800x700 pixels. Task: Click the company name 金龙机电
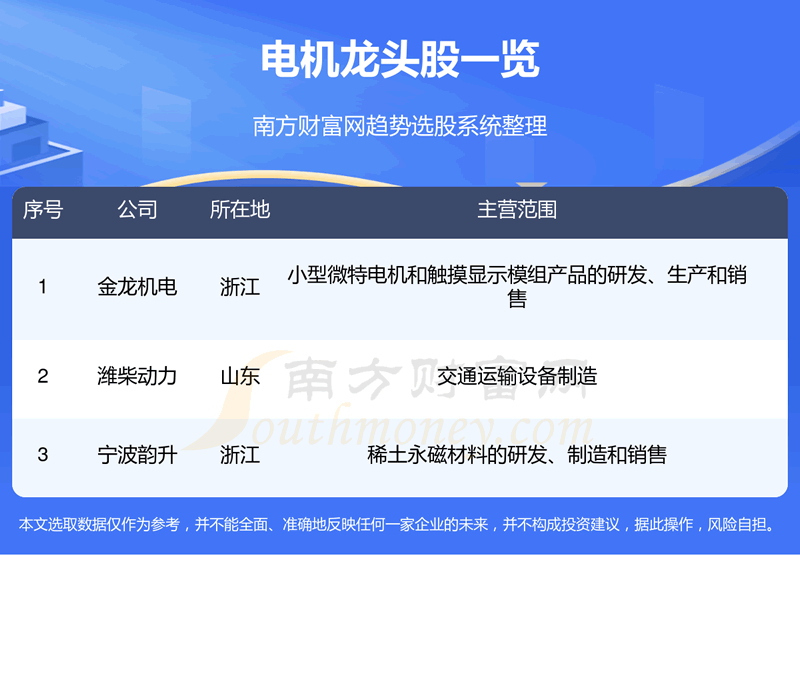point(137,287)
